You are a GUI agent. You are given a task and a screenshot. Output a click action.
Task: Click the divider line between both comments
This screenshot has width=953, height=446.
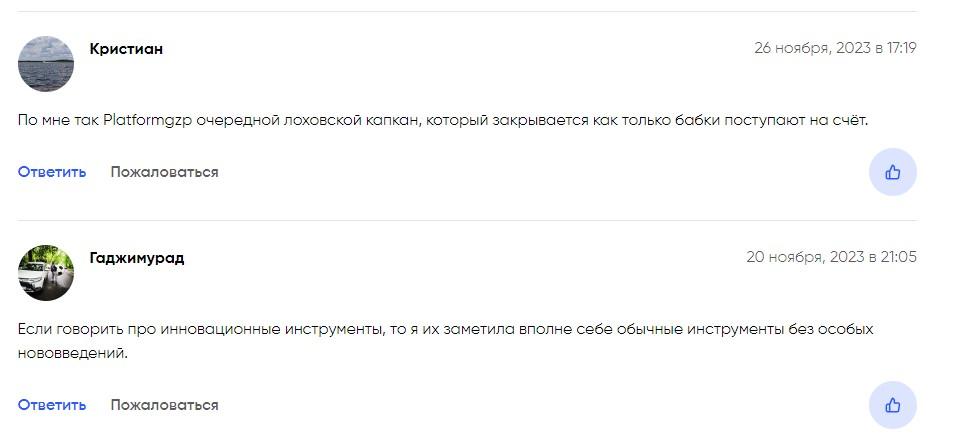467,221
